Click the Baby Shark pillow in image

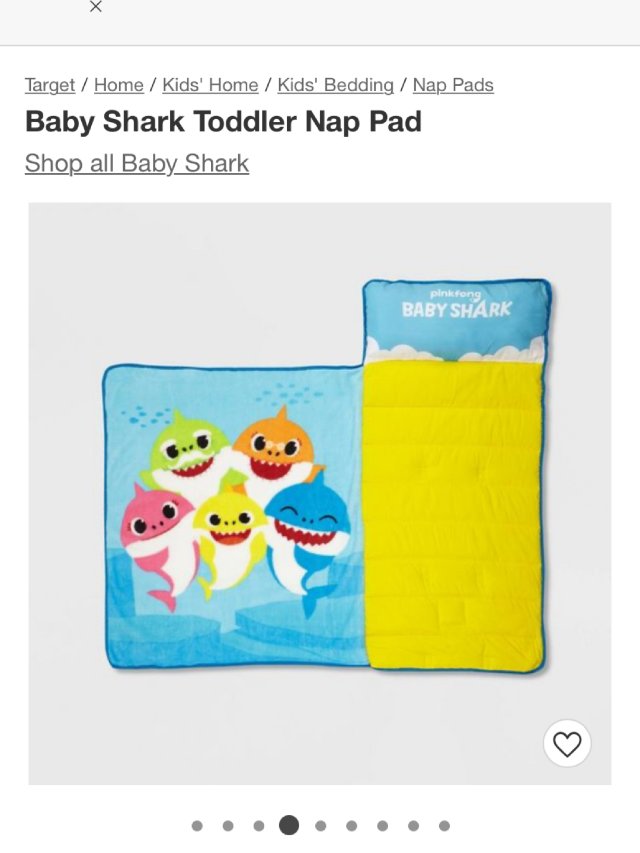pos(456,319)
